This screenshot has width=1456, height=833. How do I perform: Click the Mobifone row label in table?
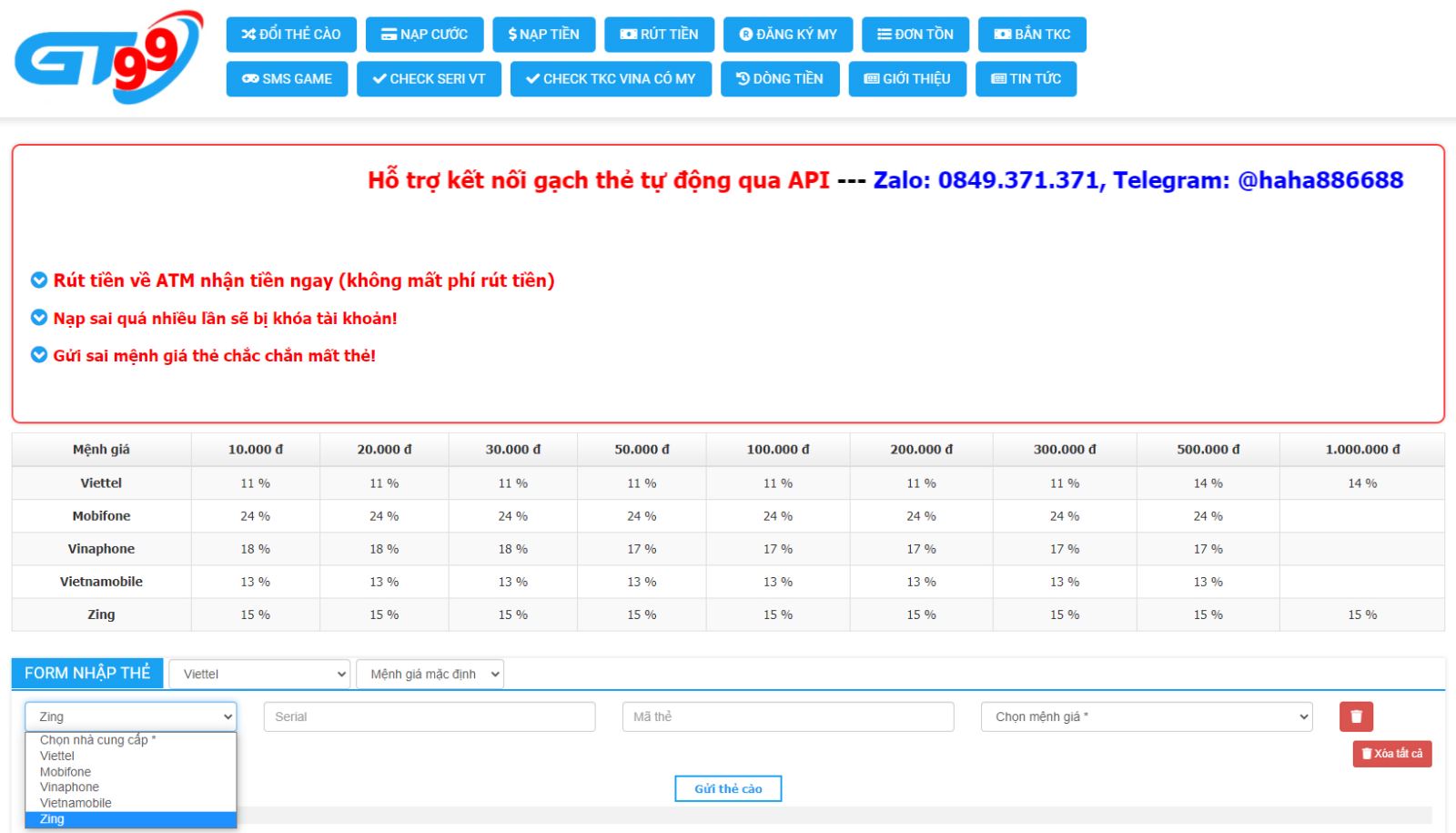101,516
